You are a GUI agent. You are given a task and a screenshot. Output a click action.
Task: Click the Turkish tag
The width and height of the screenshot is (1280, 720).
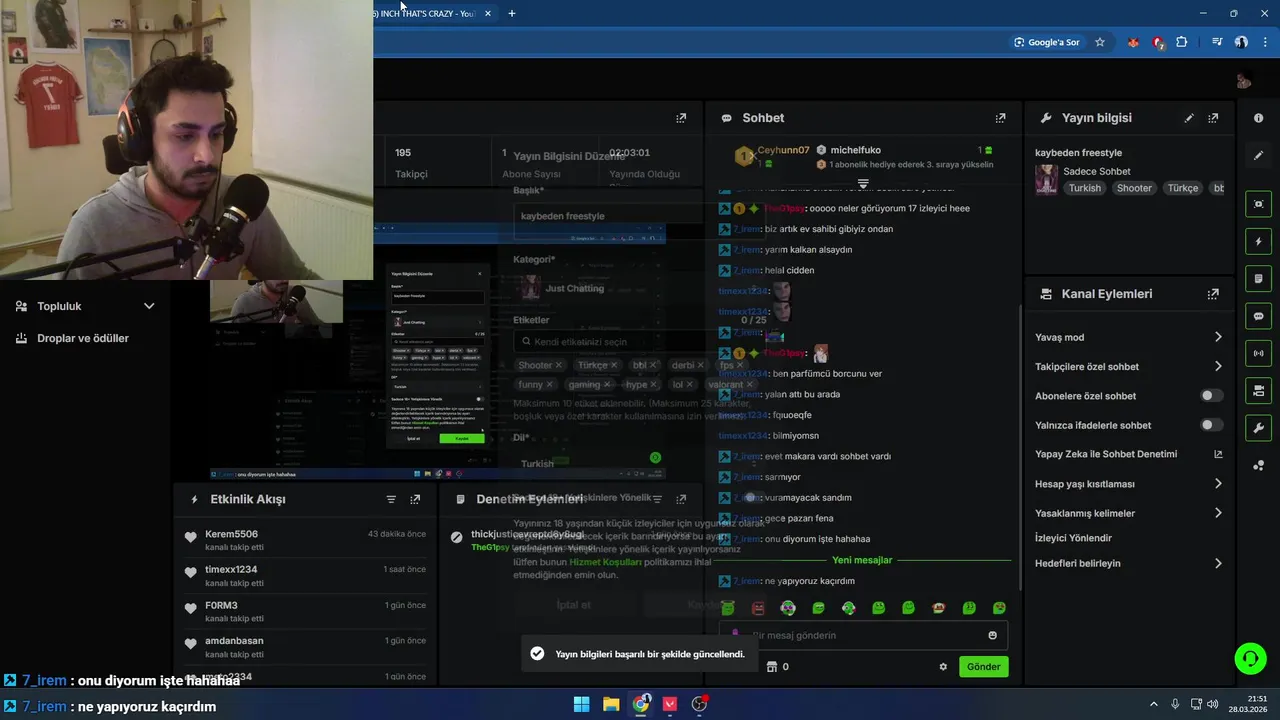pos(1084,188)
